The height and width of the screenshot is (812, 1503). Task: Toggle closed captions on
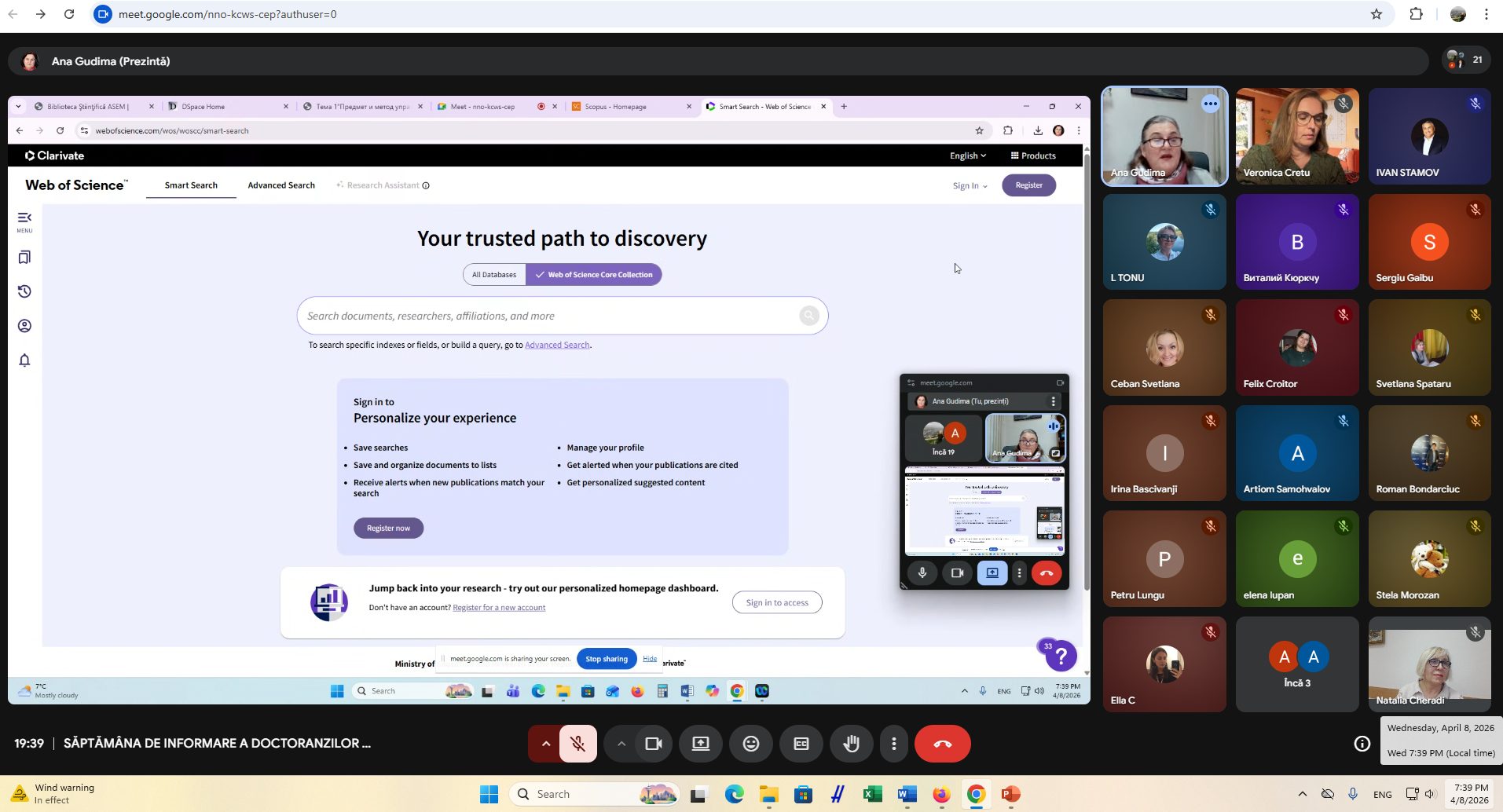[x=801, y=744]
